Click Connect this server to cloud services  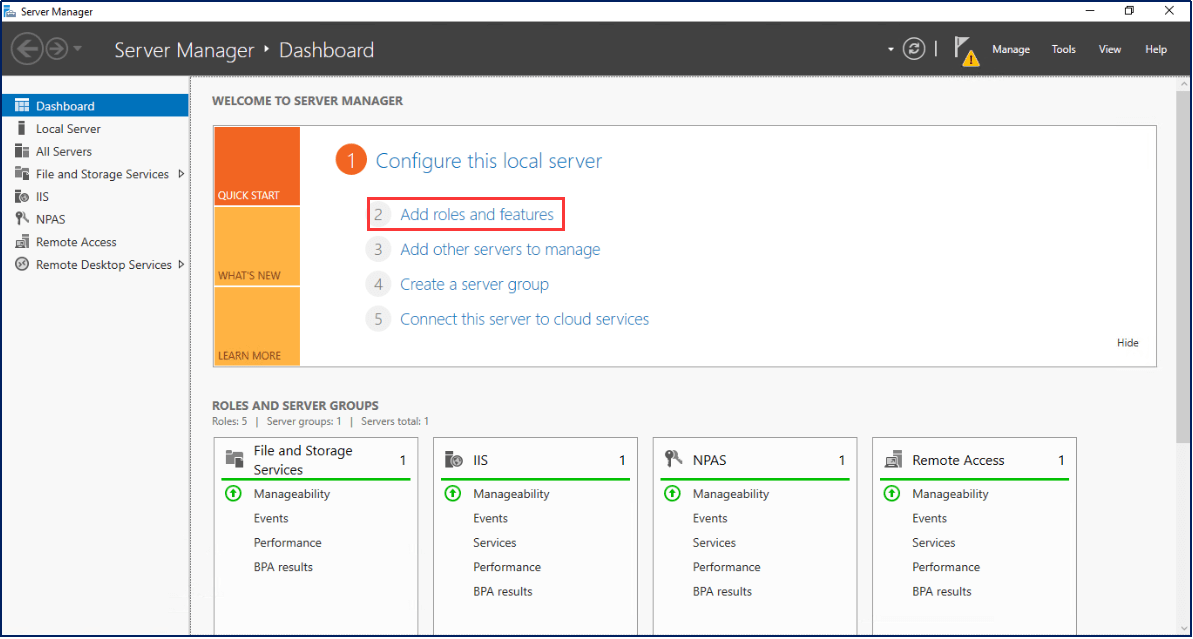tap(524, 319)
